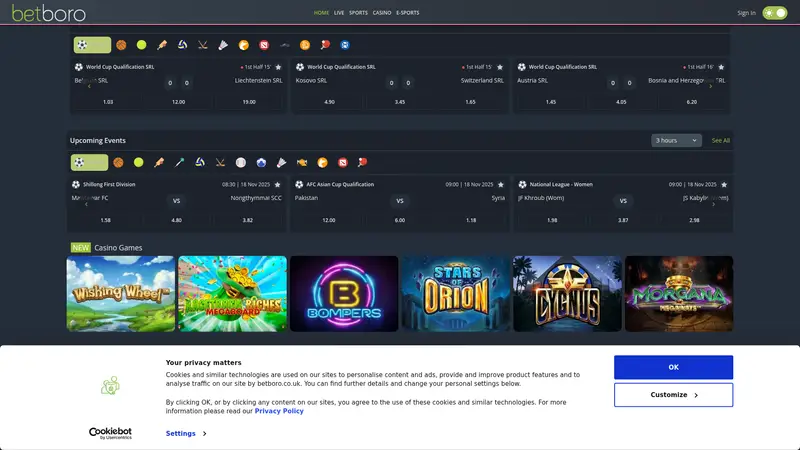
Task: Select table tennis icon under Upcoming Events
Action: point(363,162)
